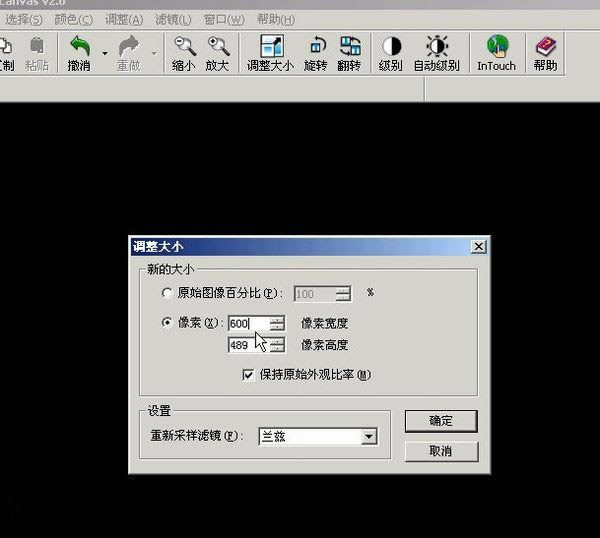Select the 调整大小 (Resize) toolbar icon

click(270, 46)
